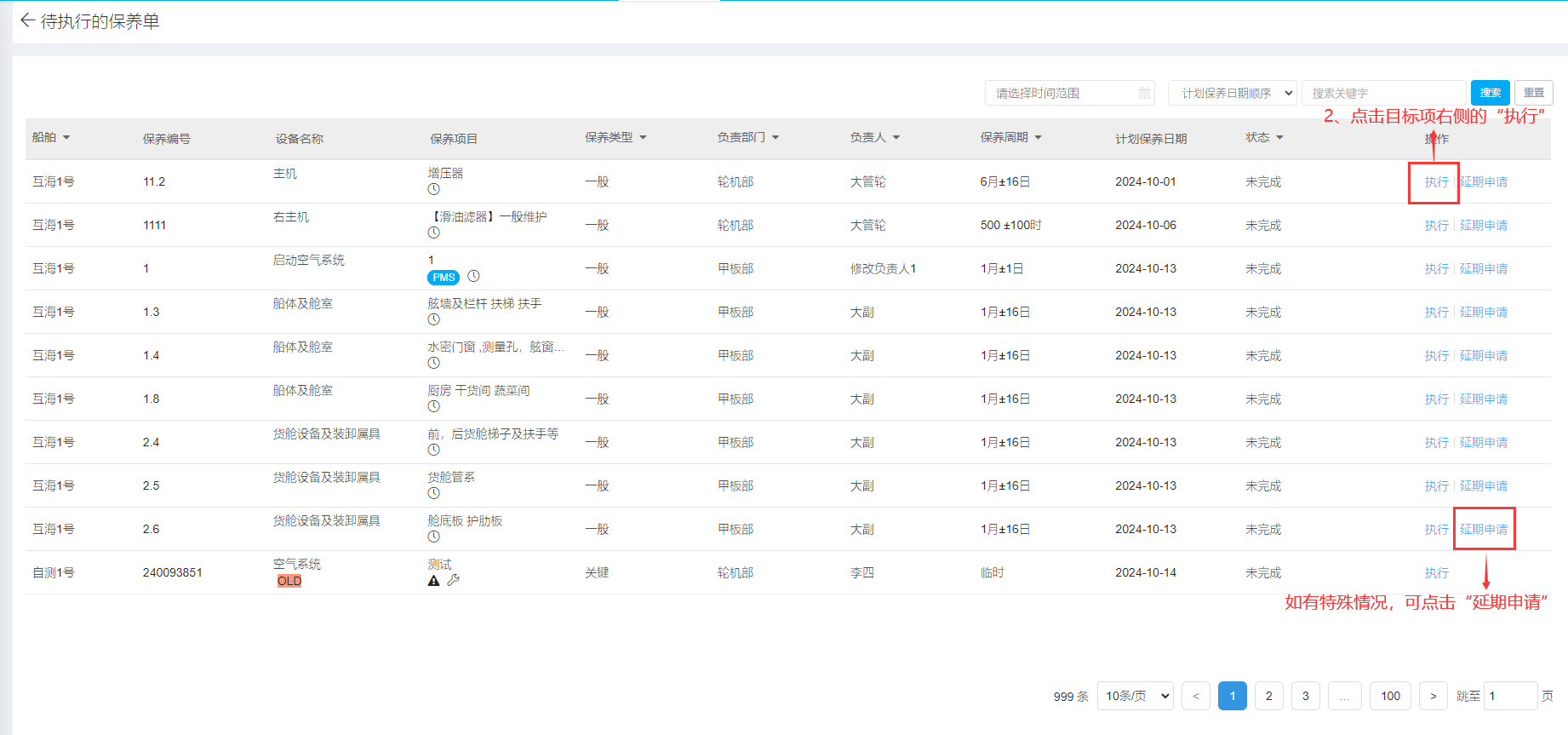Viewport: 1568px width, 735px height.
Task: Click the clock icon under 货舱管系
Action: coord(433,493)
